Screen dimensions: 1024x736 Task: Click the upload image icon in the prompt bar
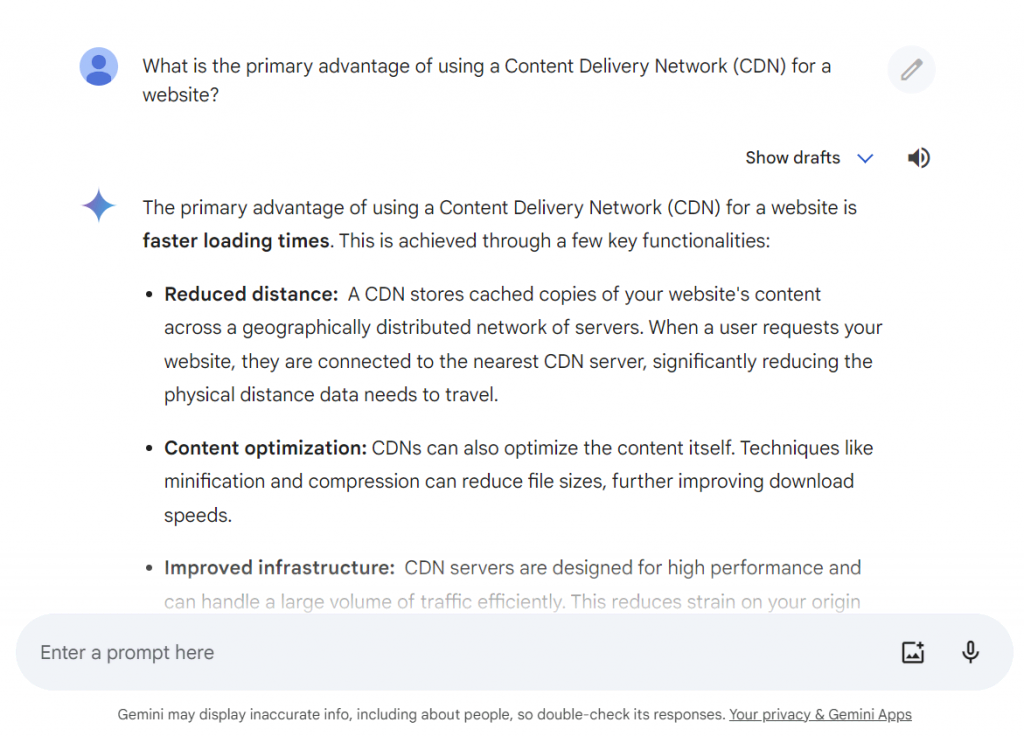coord(913,653)
